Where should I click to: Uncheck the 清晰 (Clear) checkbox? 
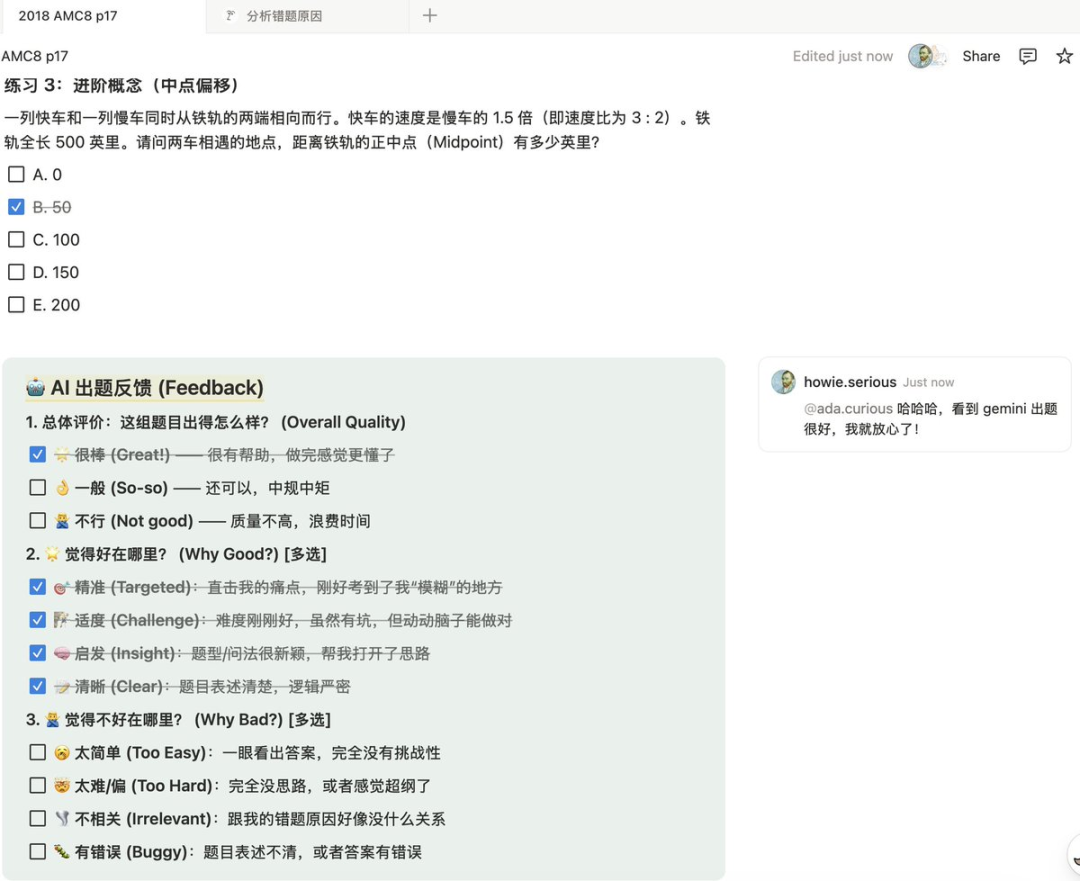click(38, 686)
